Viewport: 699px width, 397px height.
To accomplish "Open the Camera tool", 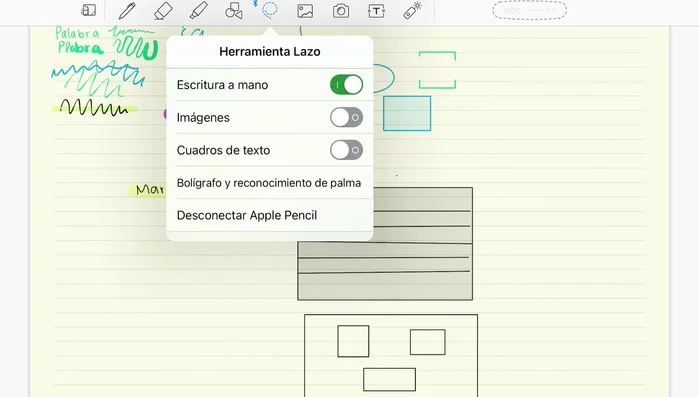I will point(341,11).
